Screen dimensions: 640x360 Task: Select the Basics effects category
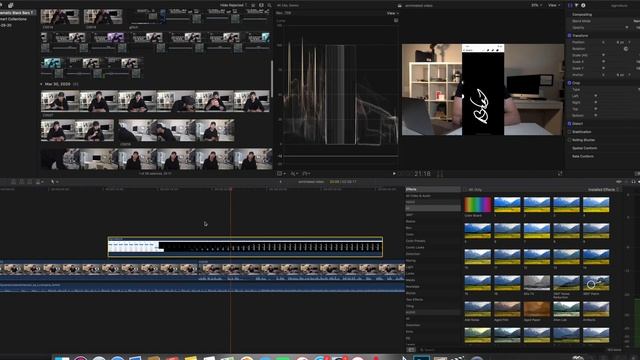coord(410,221)
